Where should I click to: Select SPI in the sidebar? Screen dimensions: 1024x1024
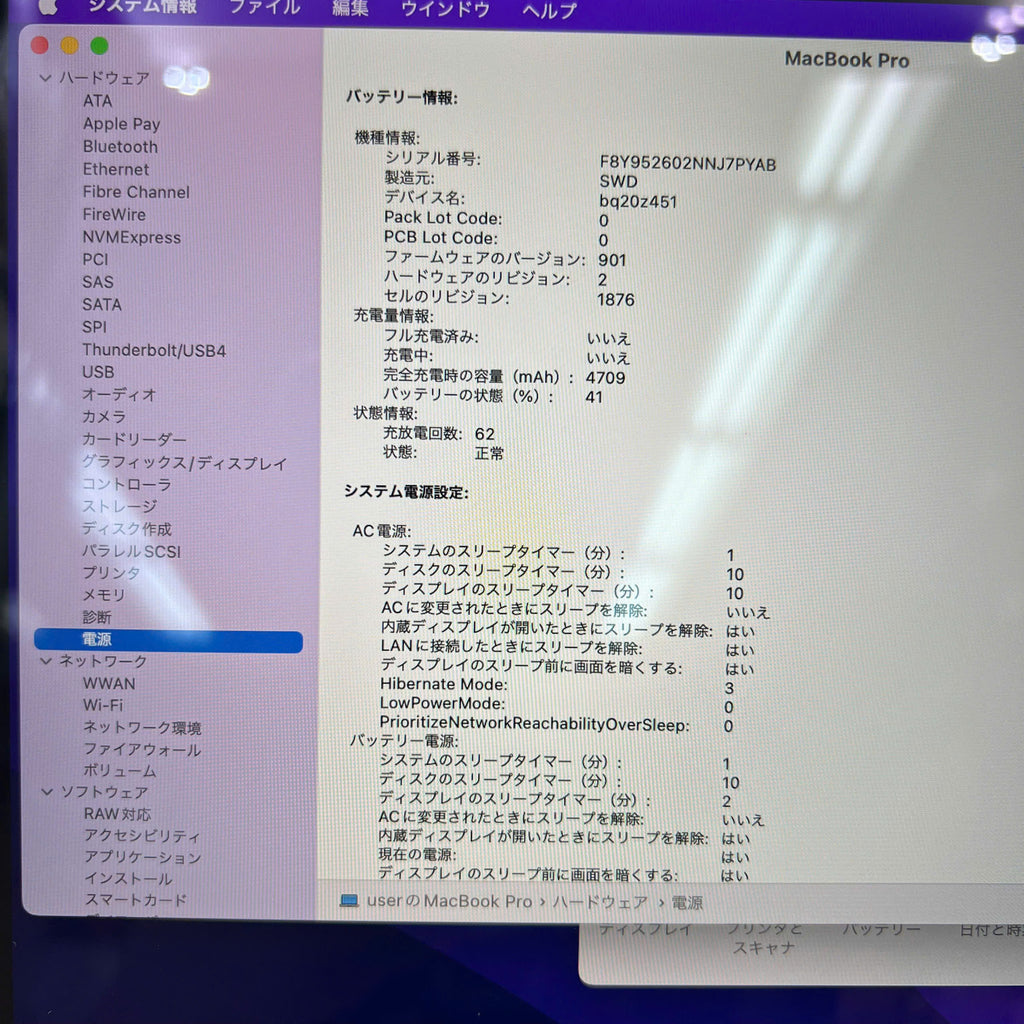coord(94,327)
